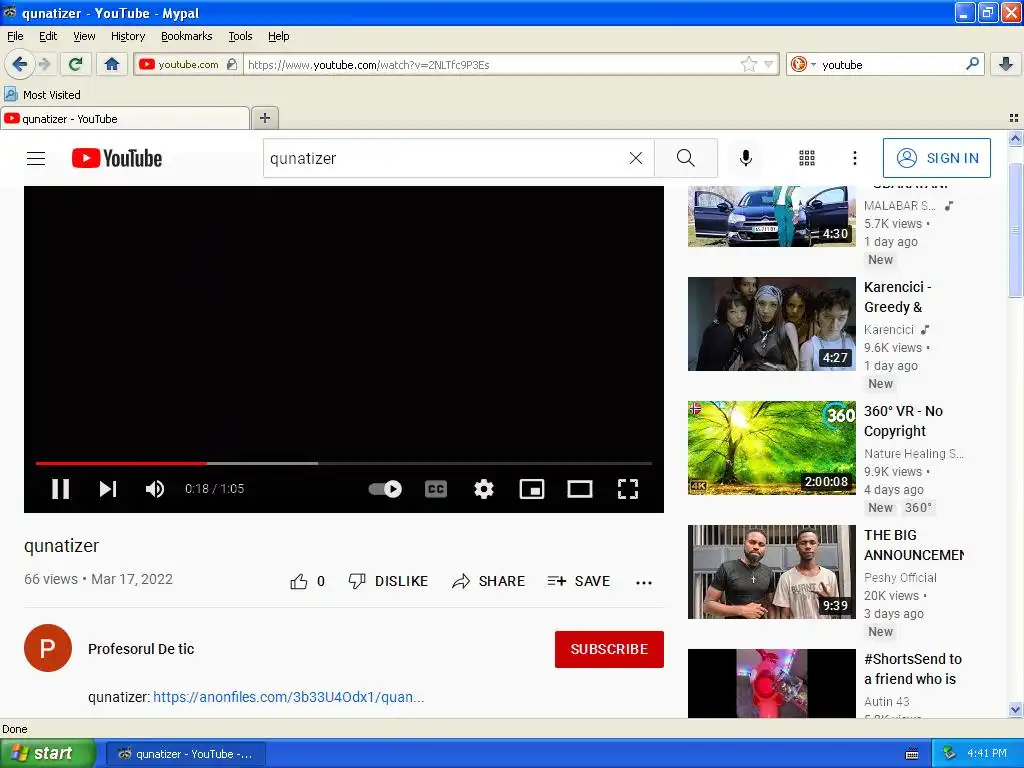This screenshot has height=768, width=1024.
Task: Open YouTube settings three-dot menu
Action: (x=855, y=158)
